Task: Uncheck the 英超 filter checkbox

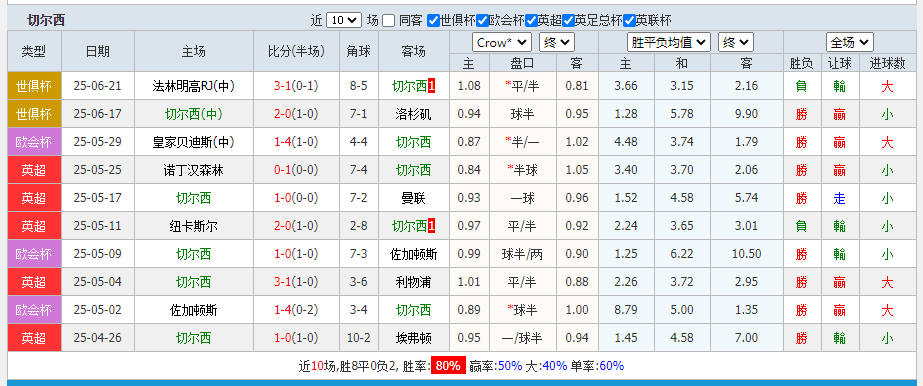Action: point(531,21)
